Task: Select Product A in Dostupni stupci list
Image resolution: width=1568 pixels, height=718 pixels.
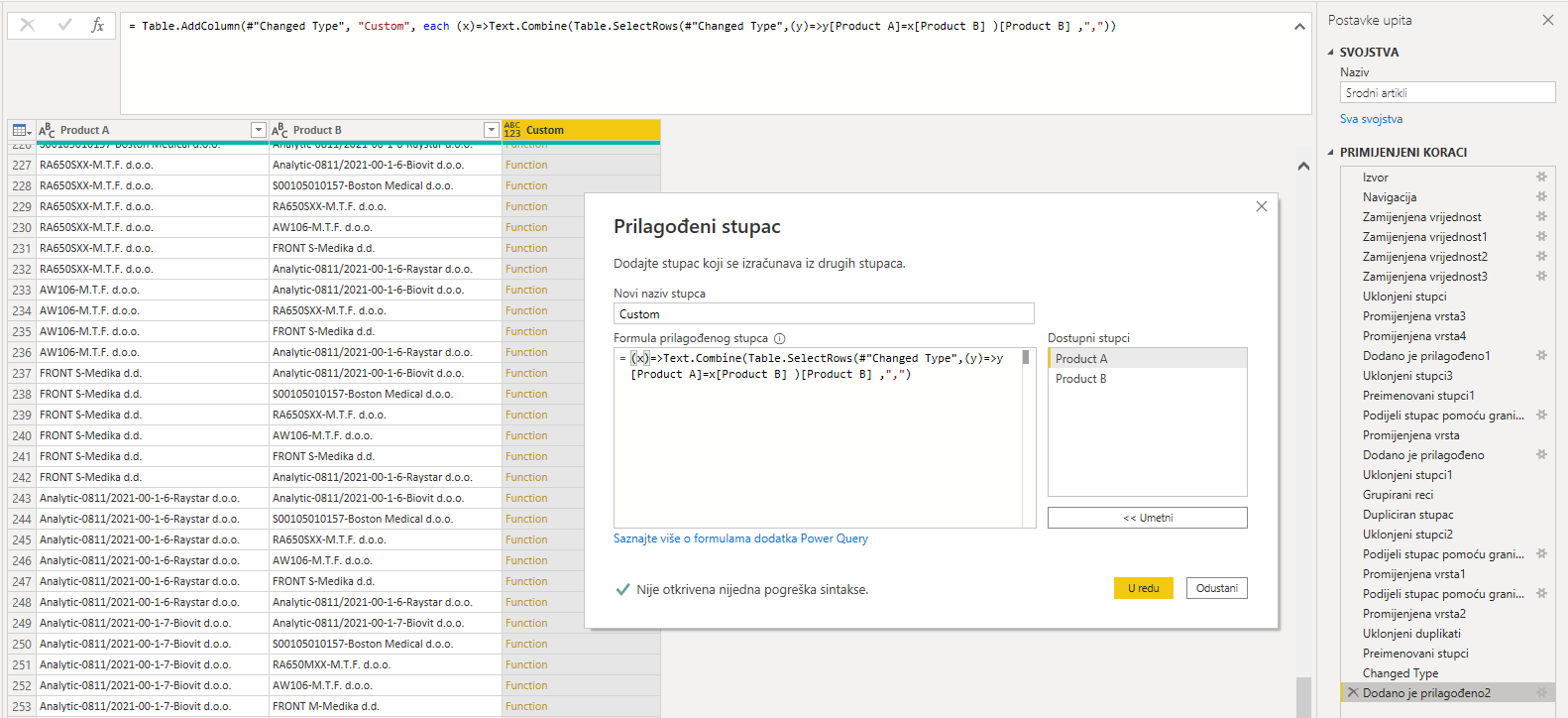Action: pos(1148,359)
